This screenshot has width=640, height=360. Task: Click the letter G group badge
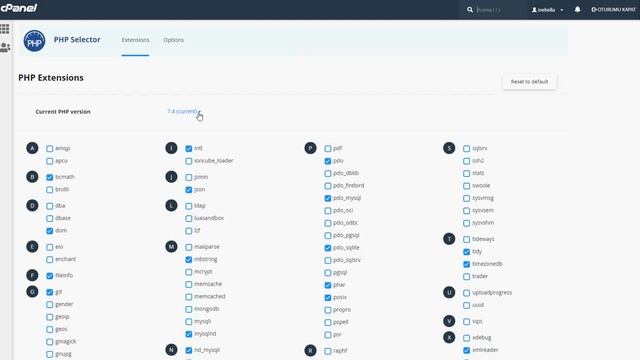32,292
